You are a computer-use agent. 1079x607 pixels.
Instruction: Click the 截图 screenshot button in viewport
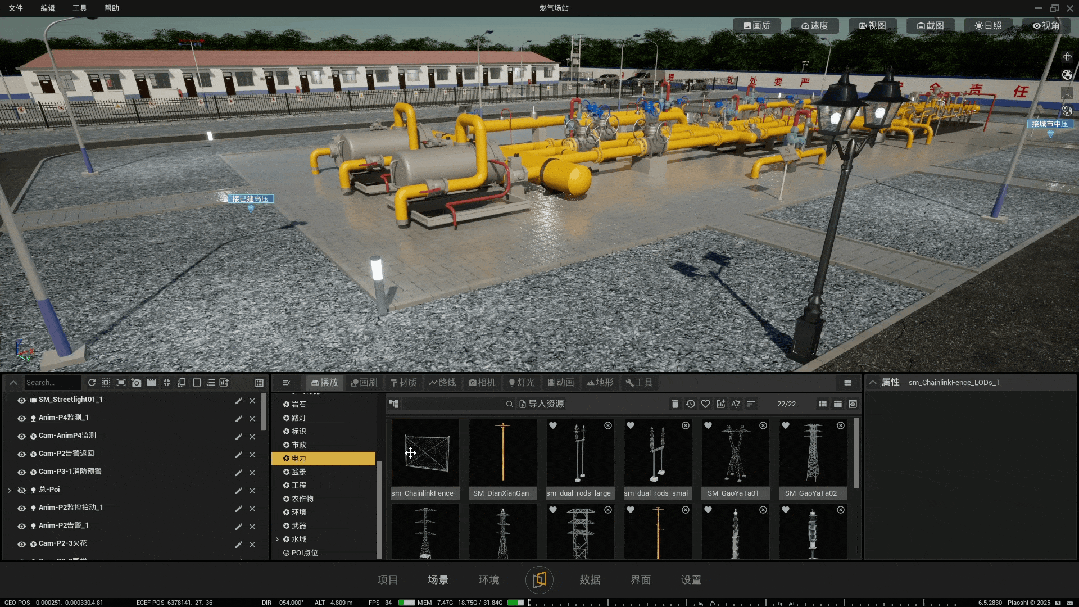930,25
